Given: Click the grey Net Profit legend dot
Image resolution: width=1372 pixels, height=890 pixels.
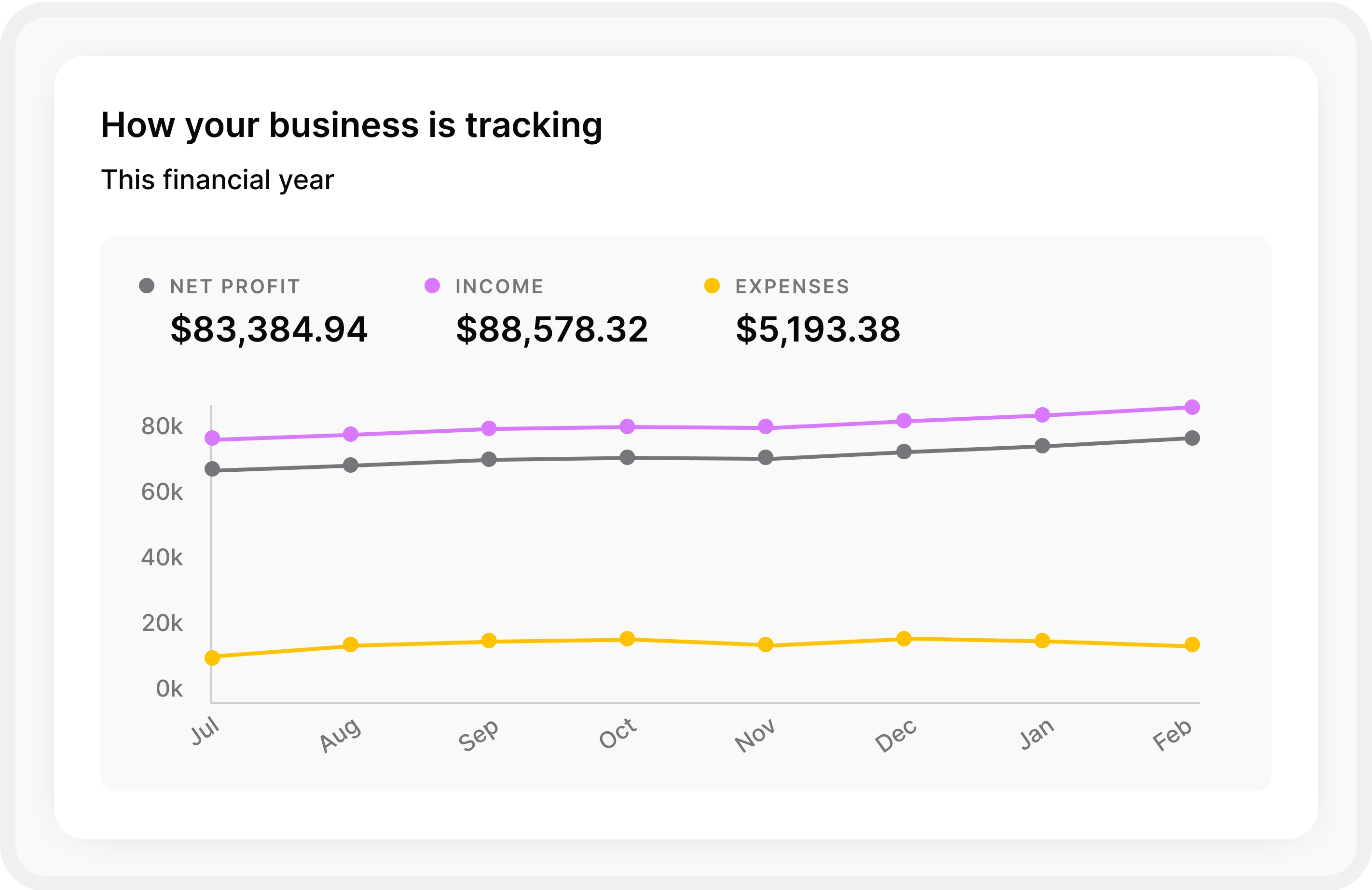Looking at the screenshot, I should (x=147, y=285).
